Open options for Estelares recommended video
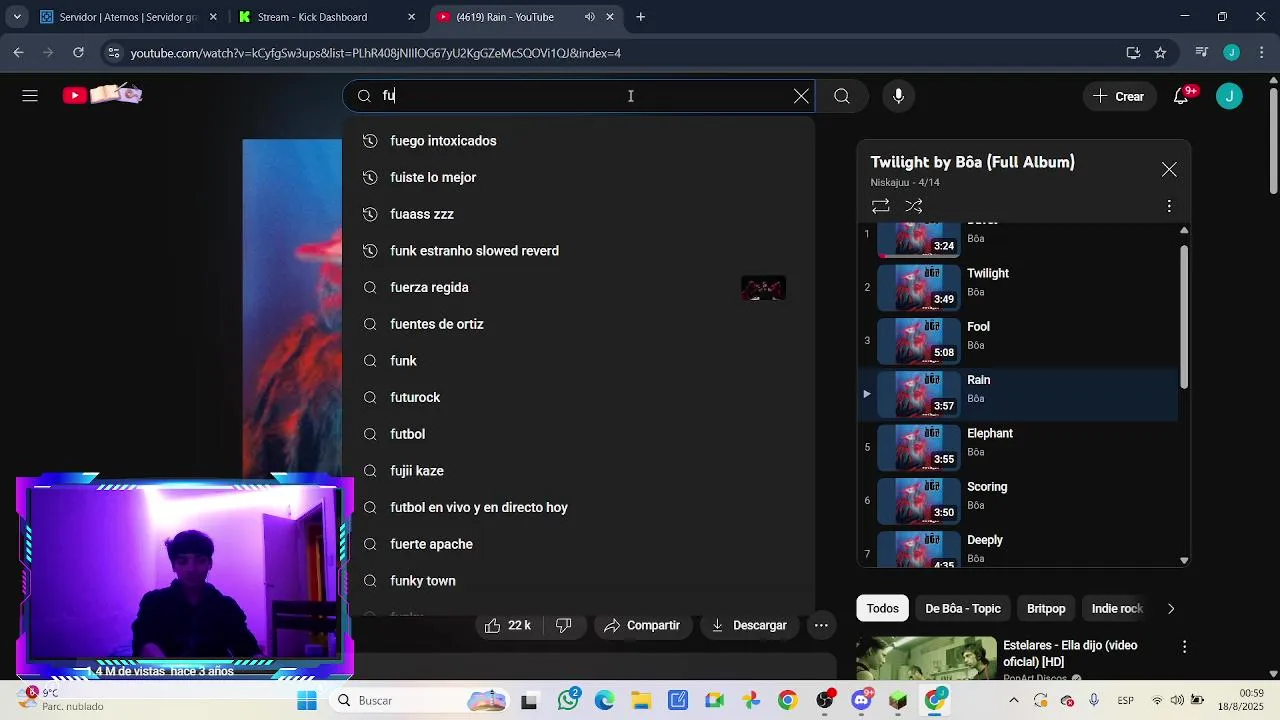 [x=1184, y=647]
